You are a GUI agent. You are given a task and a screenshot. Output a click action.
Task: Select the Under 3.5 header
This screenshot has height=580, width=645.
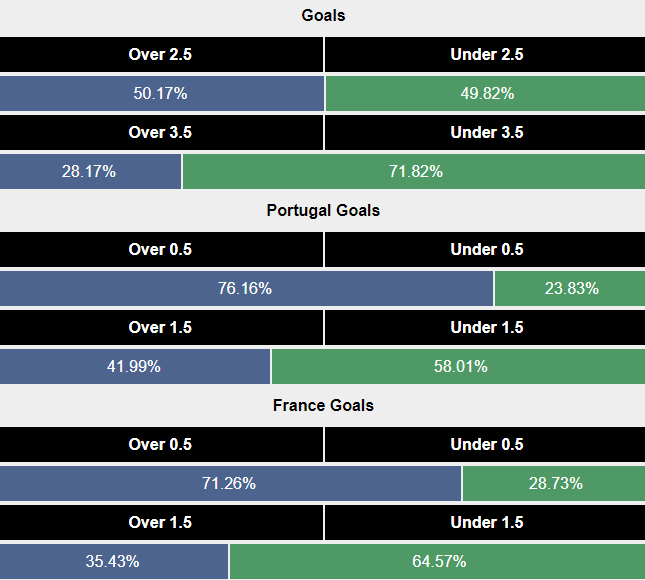pos(486,133)
